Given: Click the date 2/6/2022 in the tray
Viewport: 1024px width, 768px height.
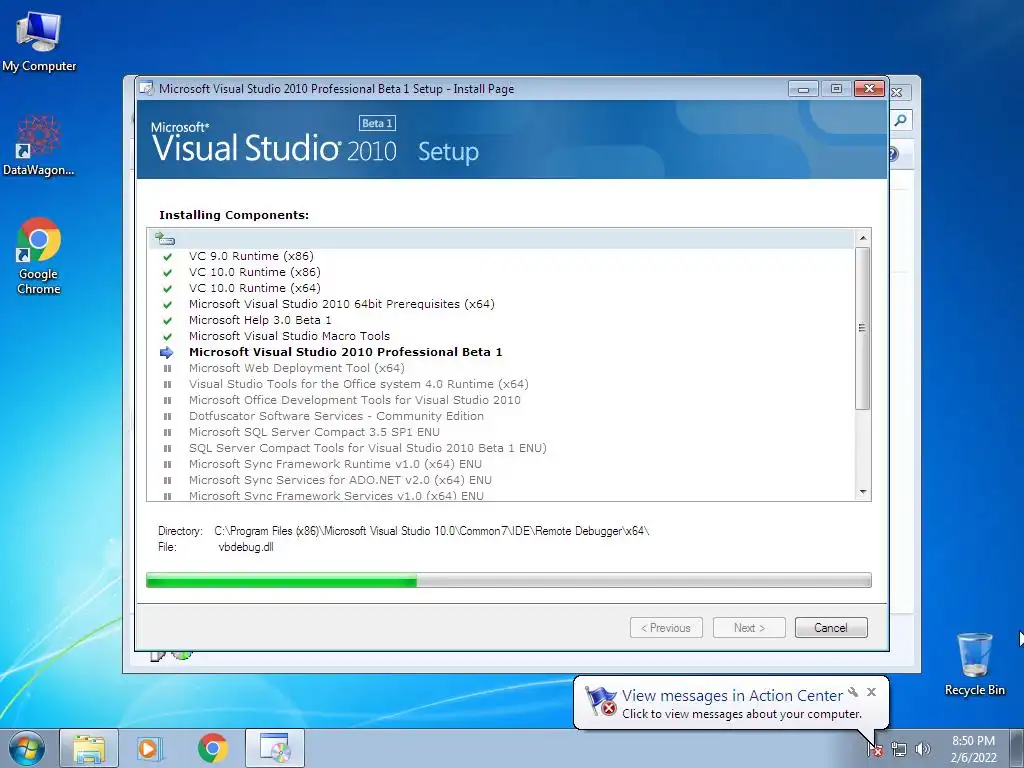Looking at the screenshot, I should coord(973,758).
